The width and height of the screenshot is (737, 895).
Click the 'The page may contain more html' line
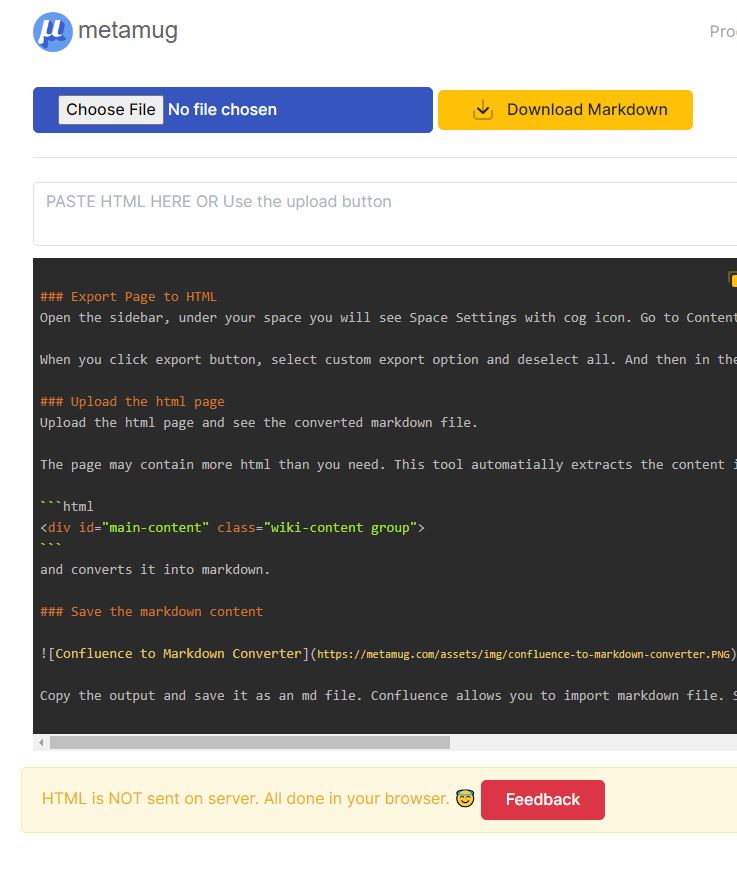point(388,465)
